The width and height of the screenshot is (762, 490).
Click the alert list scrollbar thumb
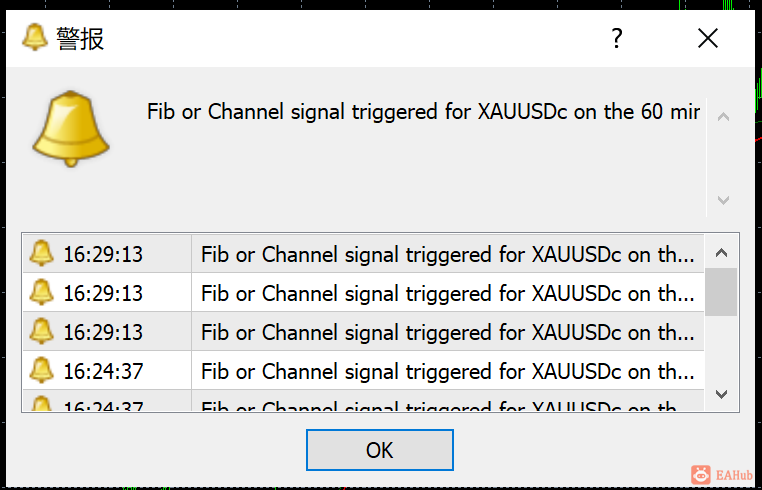click(x=722, y=292)
